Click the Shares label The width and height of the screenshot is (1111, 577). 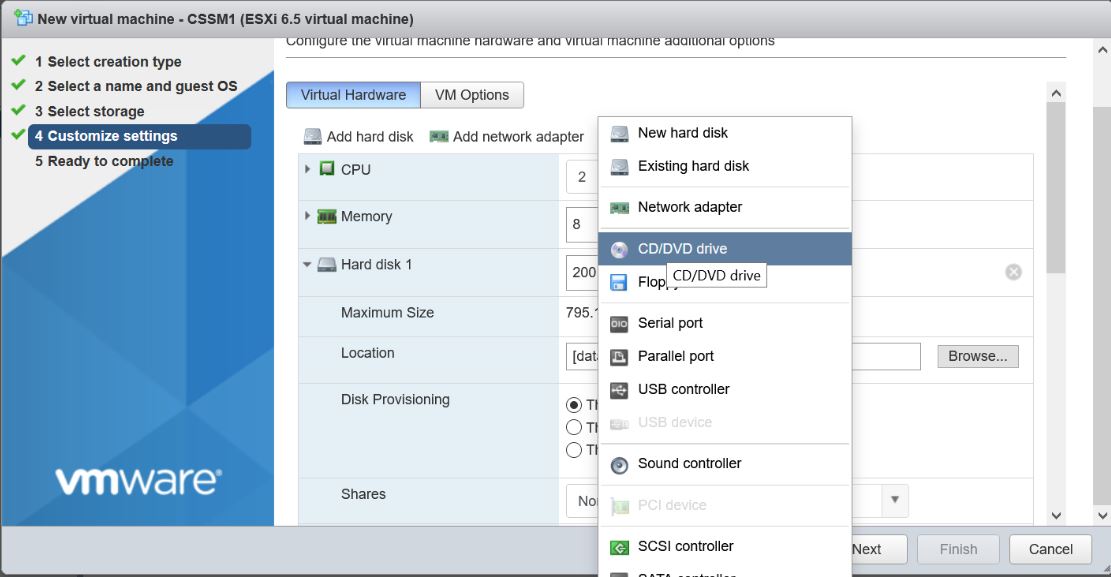[363, 494]
